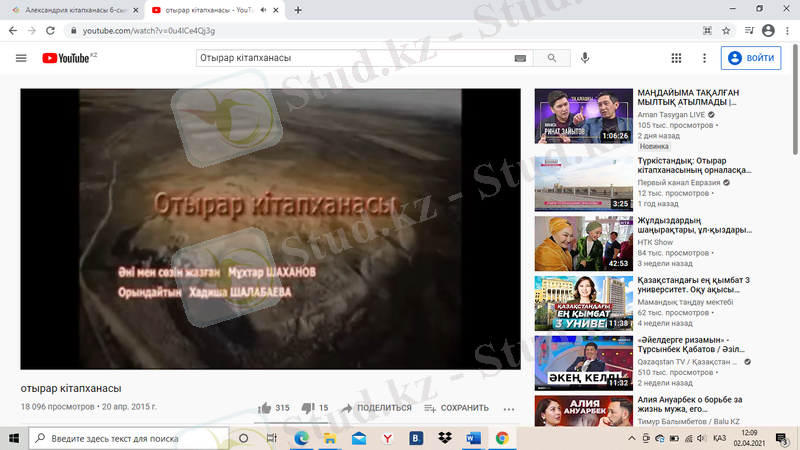Click the ВОЙТИ sign-in button
This screenshot has width=800, height=450.
coord(751,58)
